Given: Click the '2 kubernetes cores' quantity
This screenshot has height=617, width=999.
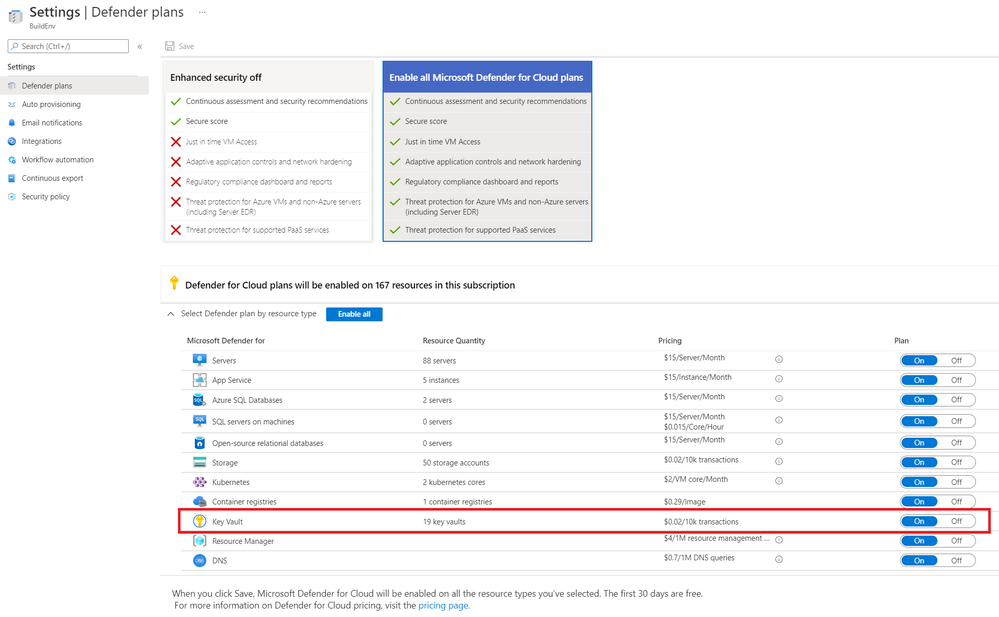Looking at the screenshot, I should tap(454, 482).
